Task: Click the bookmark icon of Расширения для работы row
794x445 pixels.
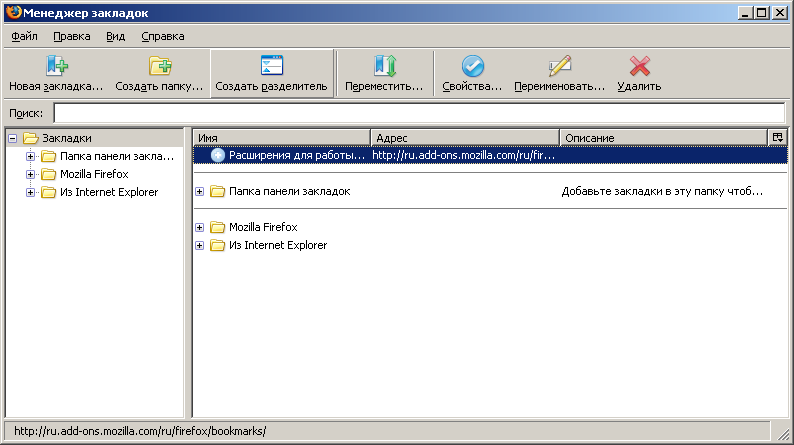Action: pyautogui.click(x=218, y=155)
